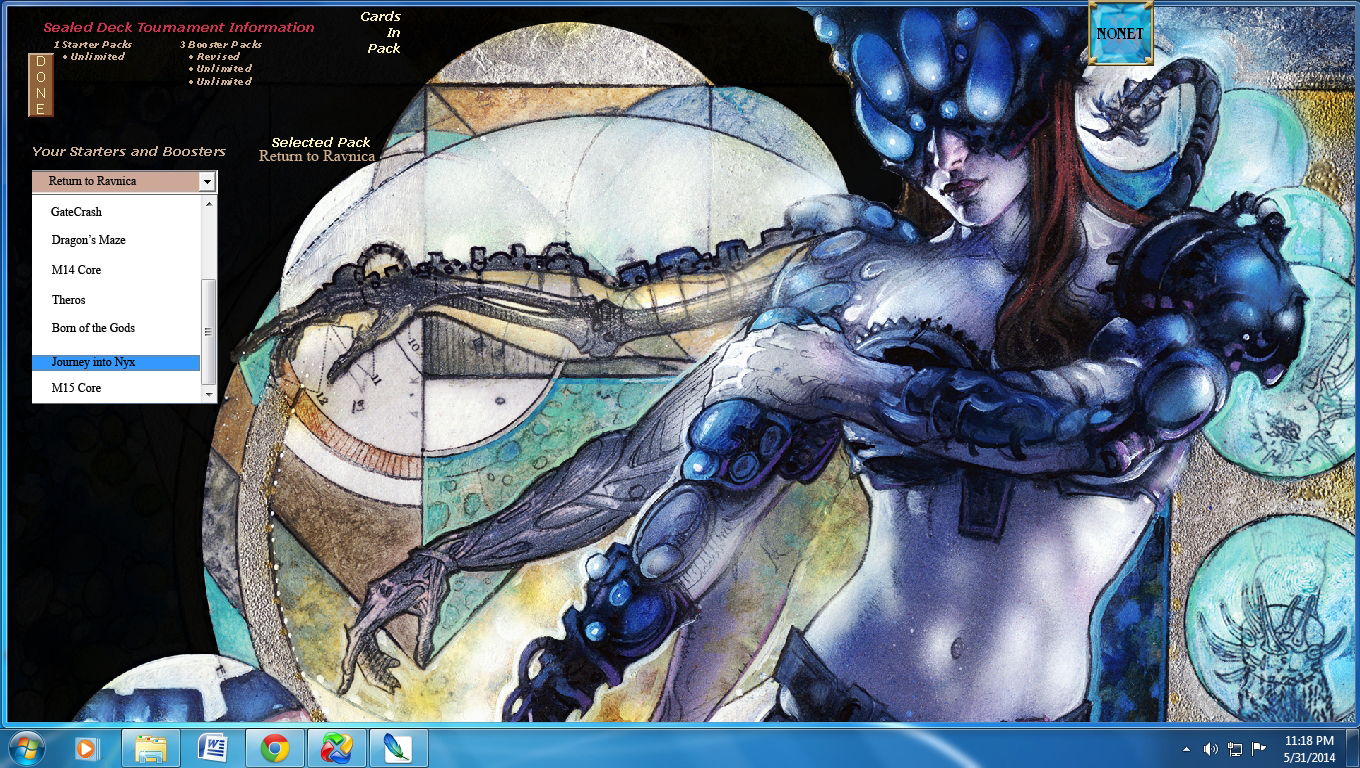This screenshot has height=768, width=1360.
Task: Collapse the Return to Ravnica dropdown arrow
Action: pos(206,181)
